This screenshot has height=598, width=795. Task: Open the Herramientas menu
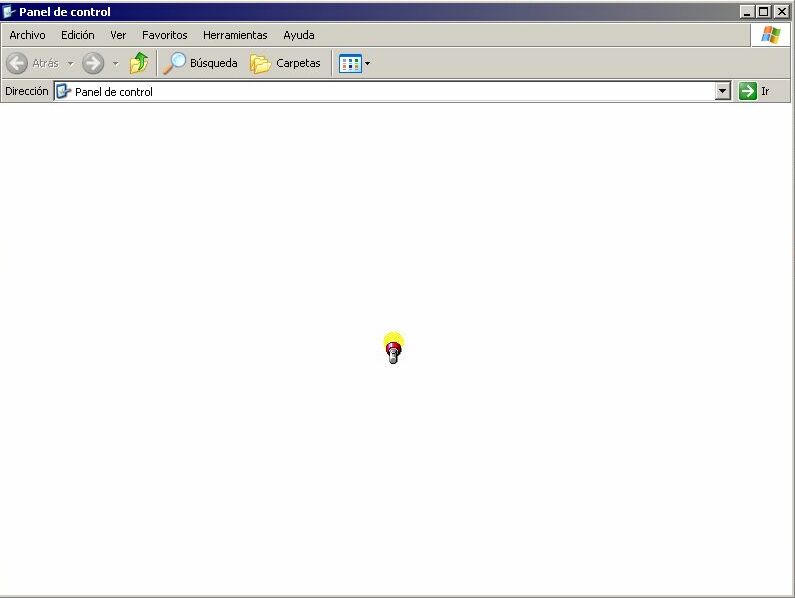[235, 35]
